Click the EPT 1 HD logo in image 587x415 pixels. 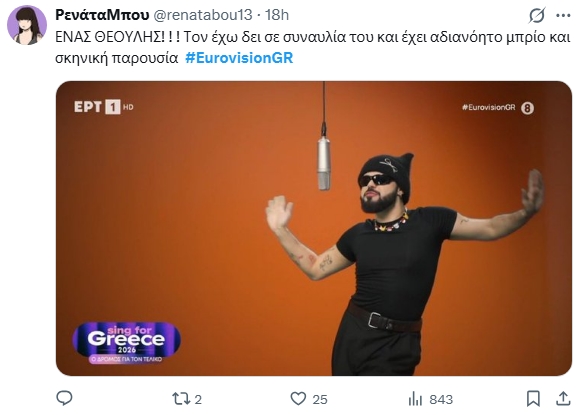click(x=104, y=107)
